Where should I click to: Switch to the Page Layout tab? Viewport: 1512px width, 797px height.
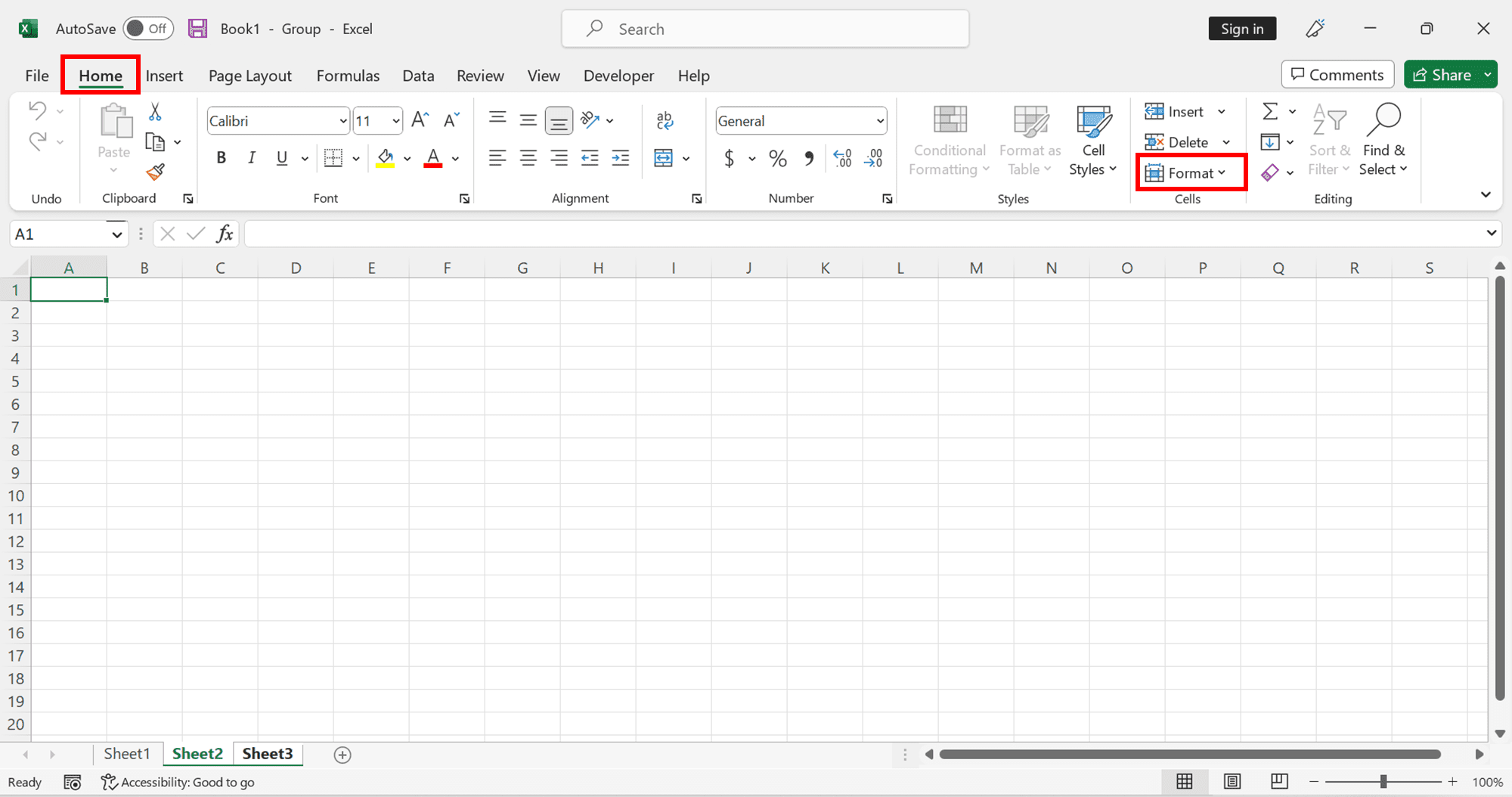coord(250,76)
